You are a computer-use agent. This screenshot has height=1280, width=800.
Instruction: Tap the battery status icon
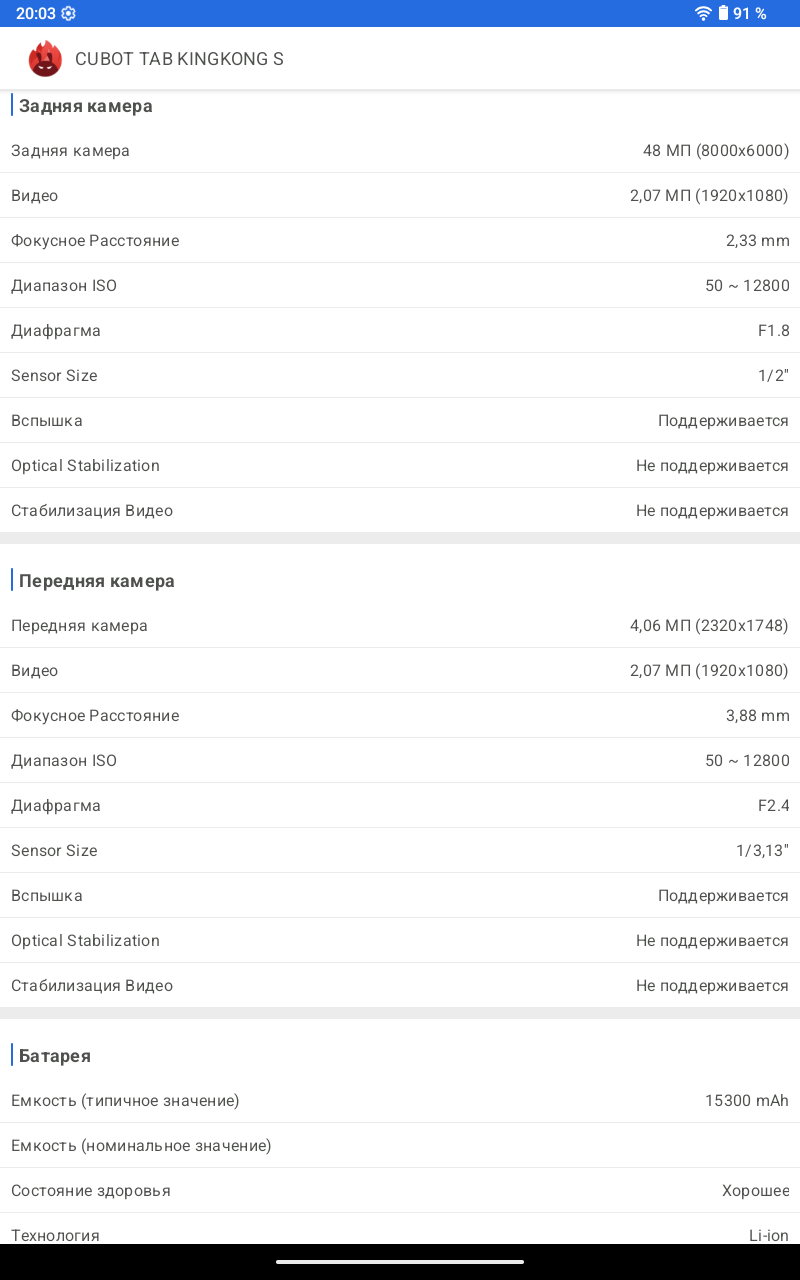[723, 13]
